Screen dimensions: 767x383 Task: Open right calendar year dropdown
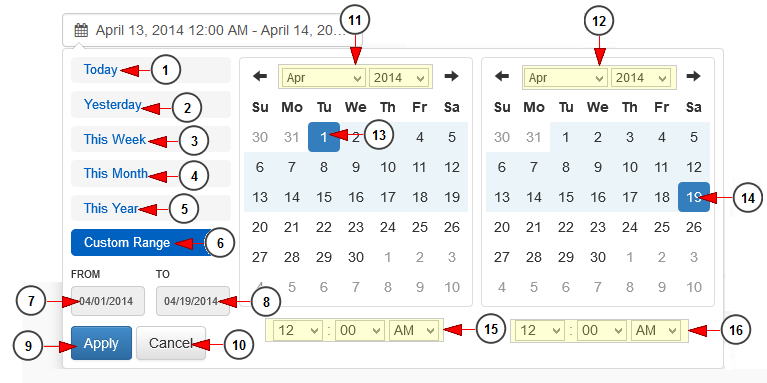[641, 77]
